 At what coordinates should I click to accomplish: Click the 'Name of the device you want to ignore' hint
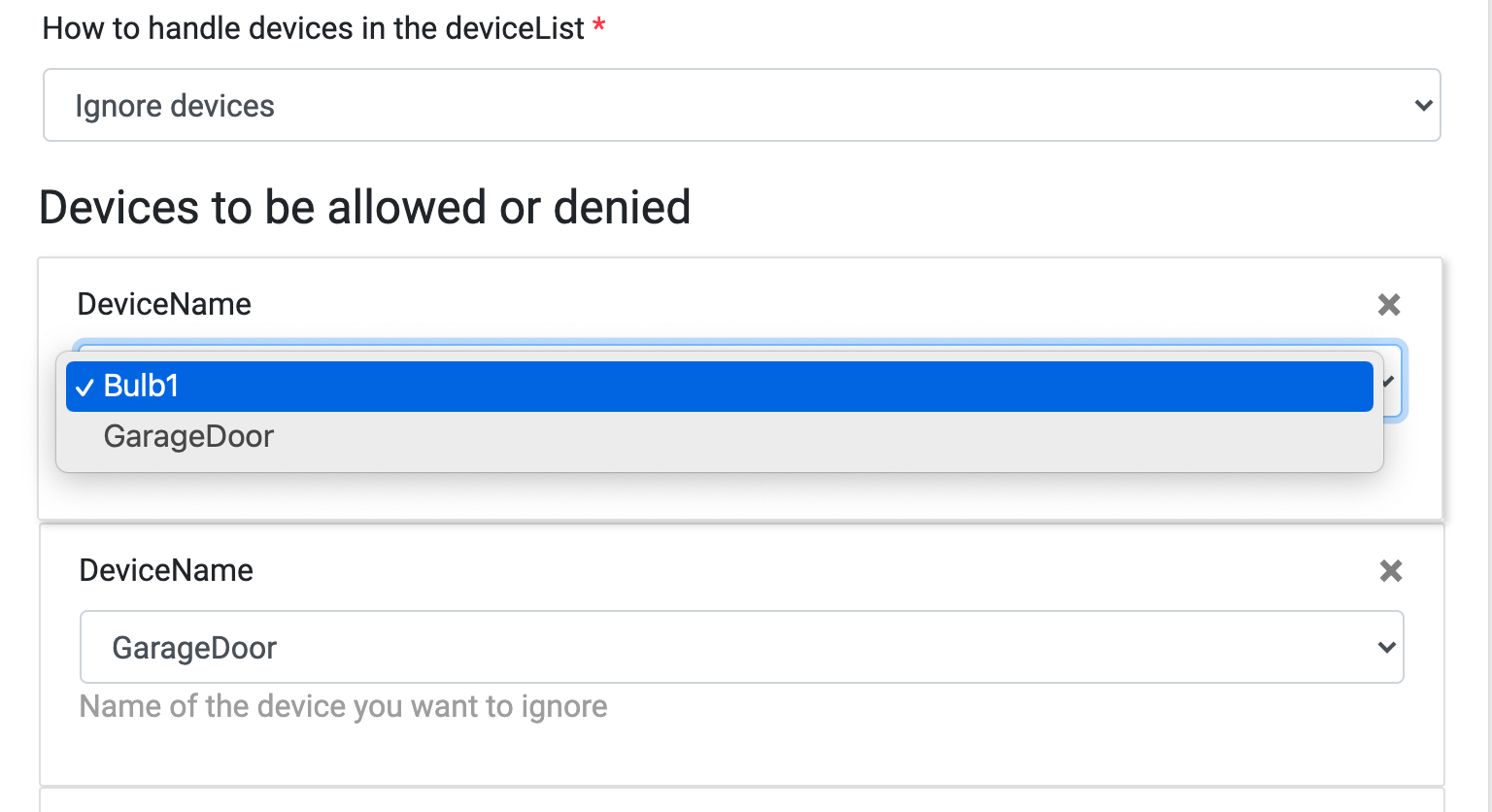pyautogui.click(x=342, y=706)
